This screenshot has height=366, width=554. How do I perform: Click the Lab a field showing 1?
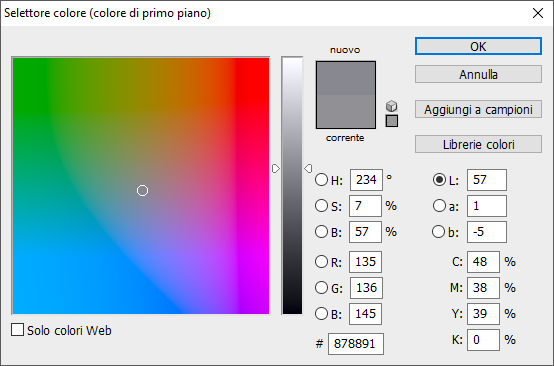pos(487,206)
